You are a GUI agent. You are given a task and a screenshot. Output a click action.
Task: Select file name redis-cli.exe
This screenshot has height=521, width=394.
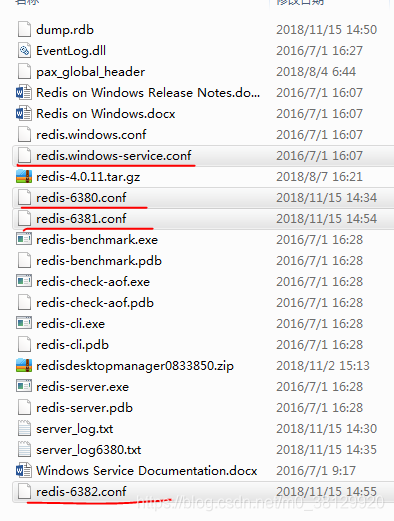tap(71, 324)
